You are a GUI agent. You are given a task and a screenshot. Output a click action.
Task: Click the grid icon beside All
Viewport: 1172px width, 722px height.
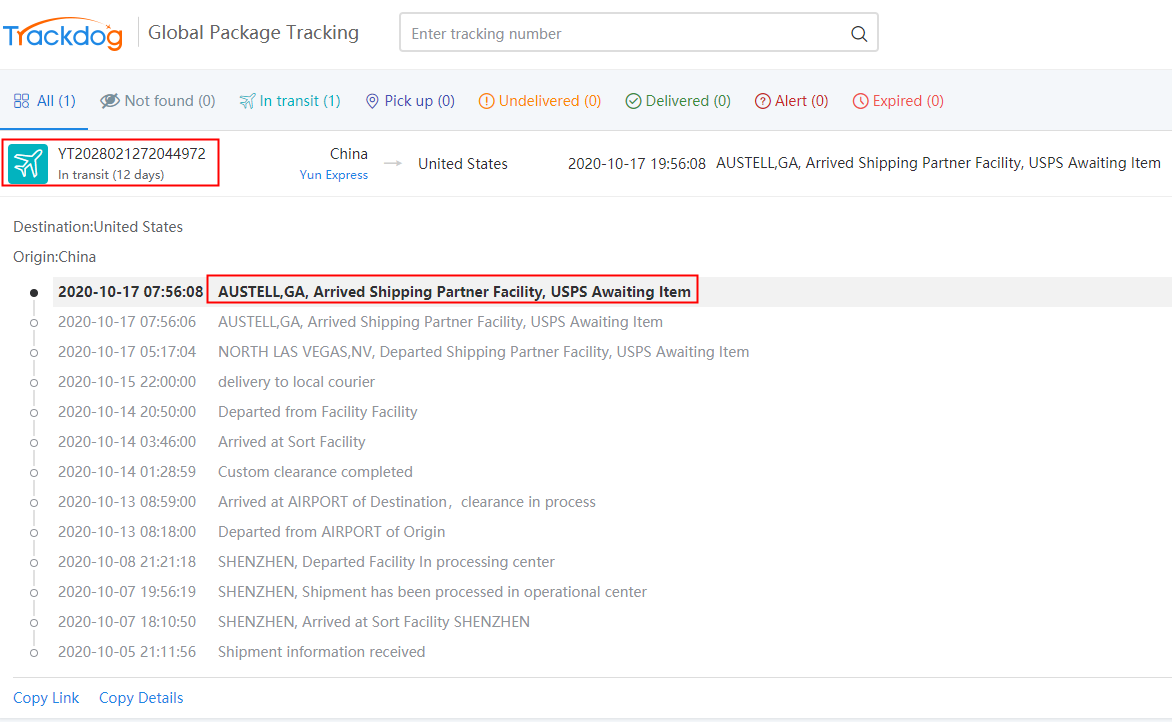click(x=21, y=101)
